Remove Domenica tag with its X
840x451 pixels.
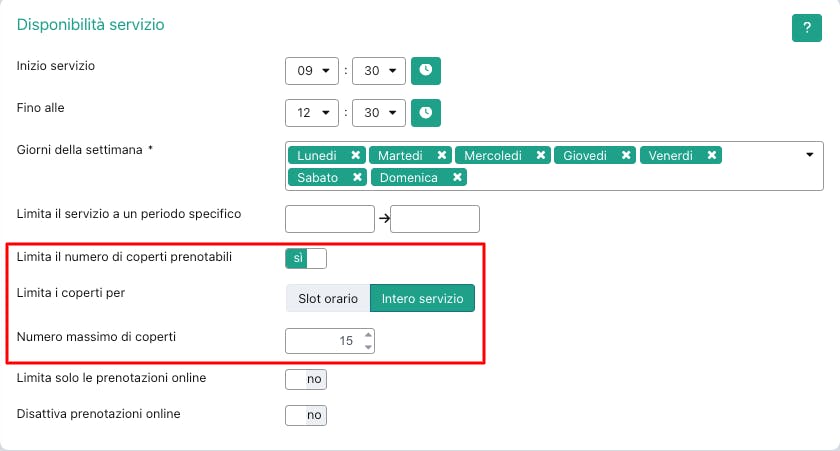pos(457,177)
